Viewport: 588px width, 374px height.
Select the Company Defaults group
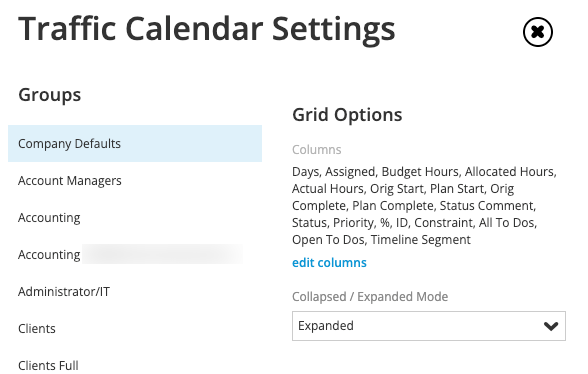[x=135, y=144]
